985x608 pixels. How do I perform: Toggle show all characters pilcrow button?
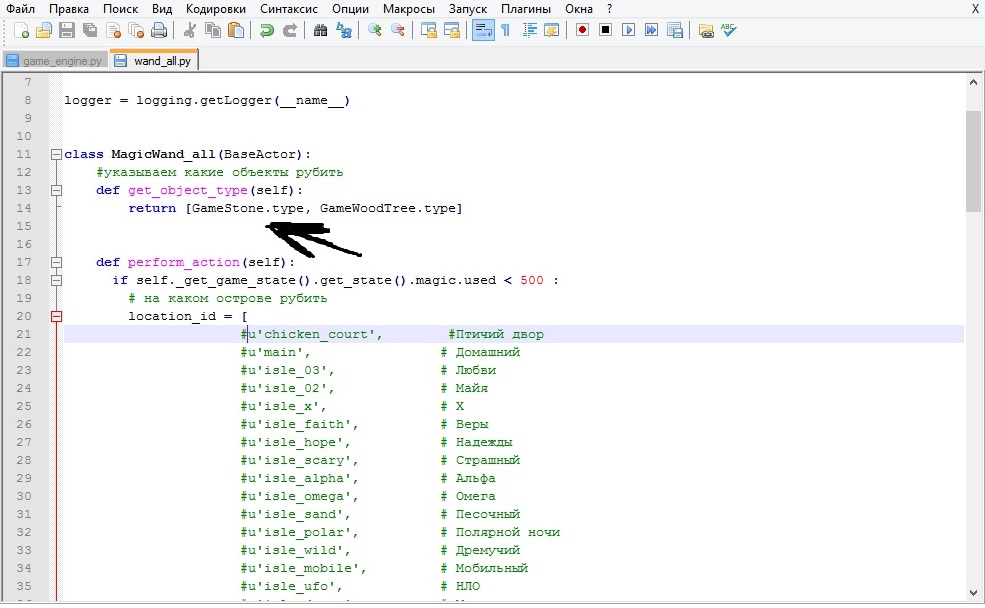(x=505, y=31)
